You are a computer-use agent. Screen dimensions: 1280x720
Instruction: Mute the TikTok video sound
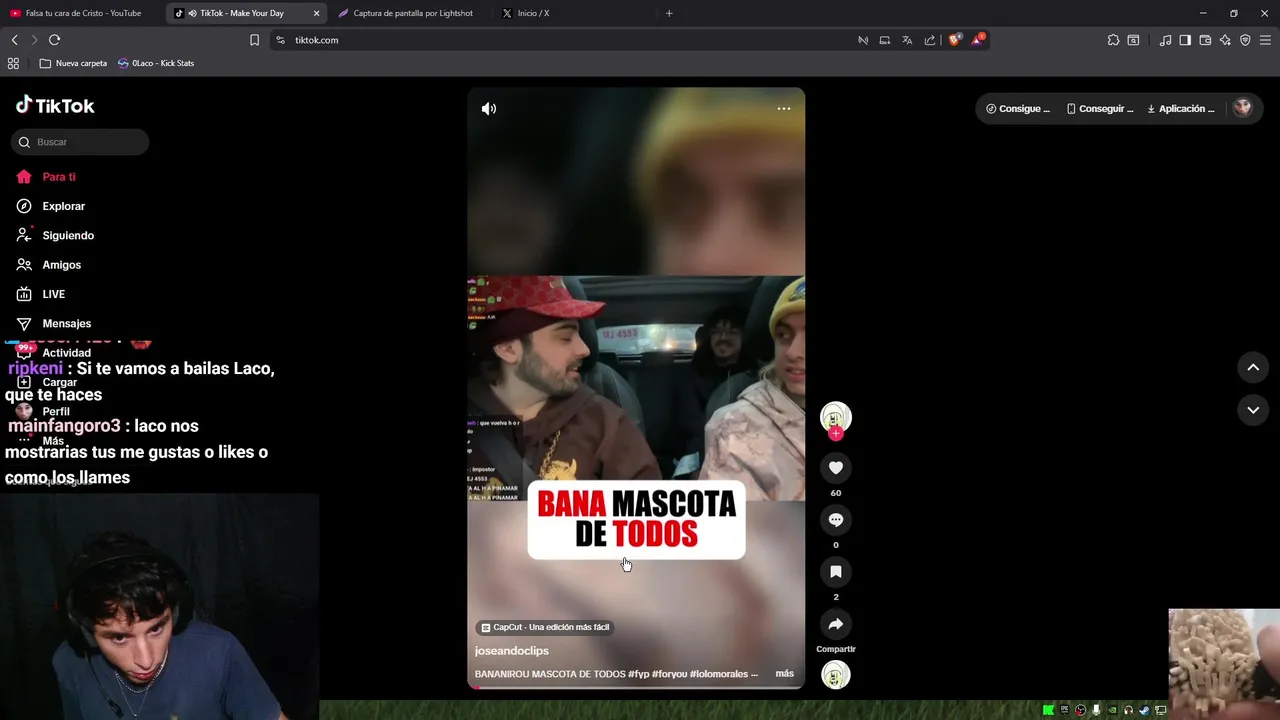[489, 109]
